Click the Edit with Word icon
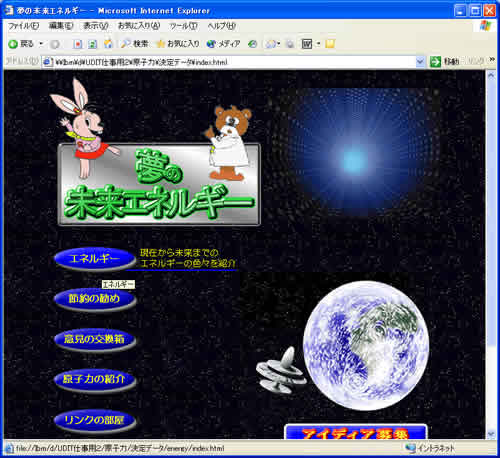 click(x=307, y=44)
